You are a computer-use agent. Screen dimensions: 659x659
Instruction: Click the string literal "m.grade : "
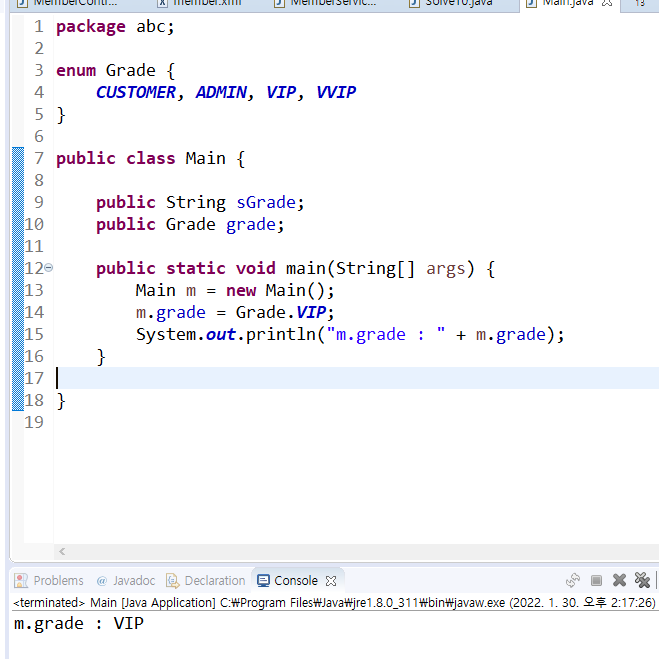(385, 335)
